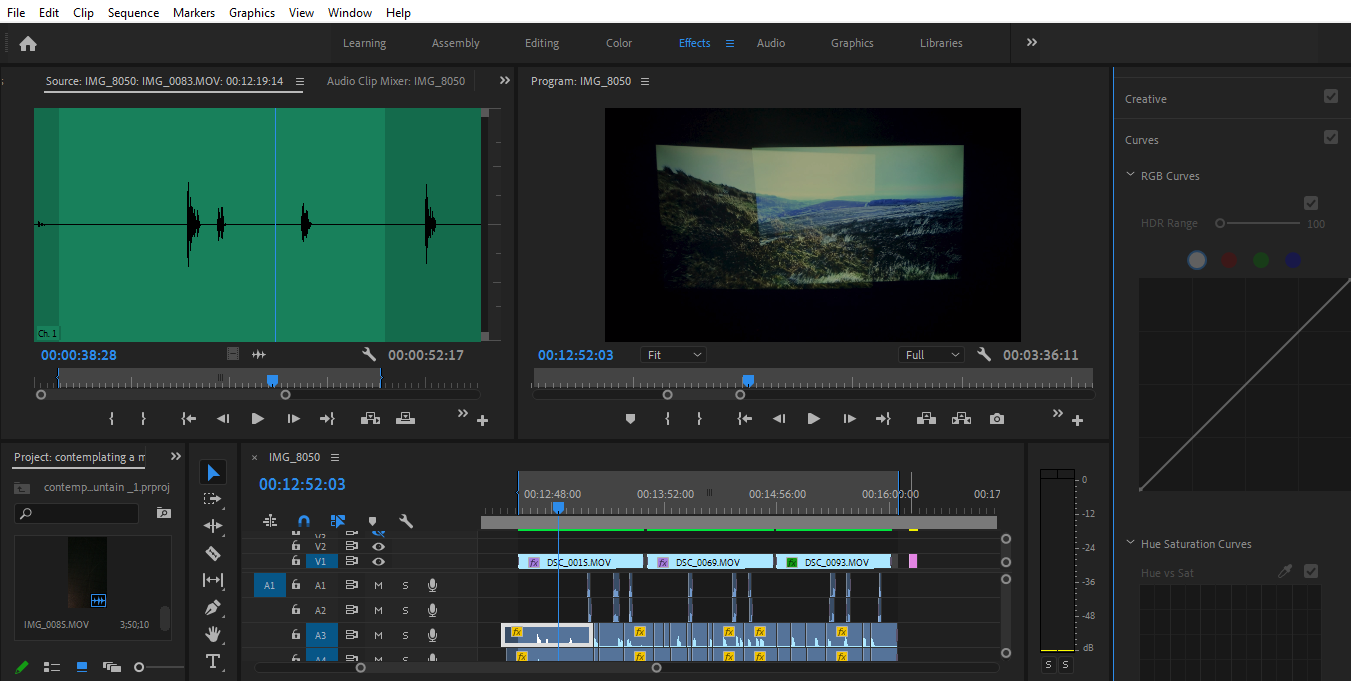This screenshot has height=681, width=1351.
Task: Uncheck the Creative section checkbox
Action: (1330, 97)
